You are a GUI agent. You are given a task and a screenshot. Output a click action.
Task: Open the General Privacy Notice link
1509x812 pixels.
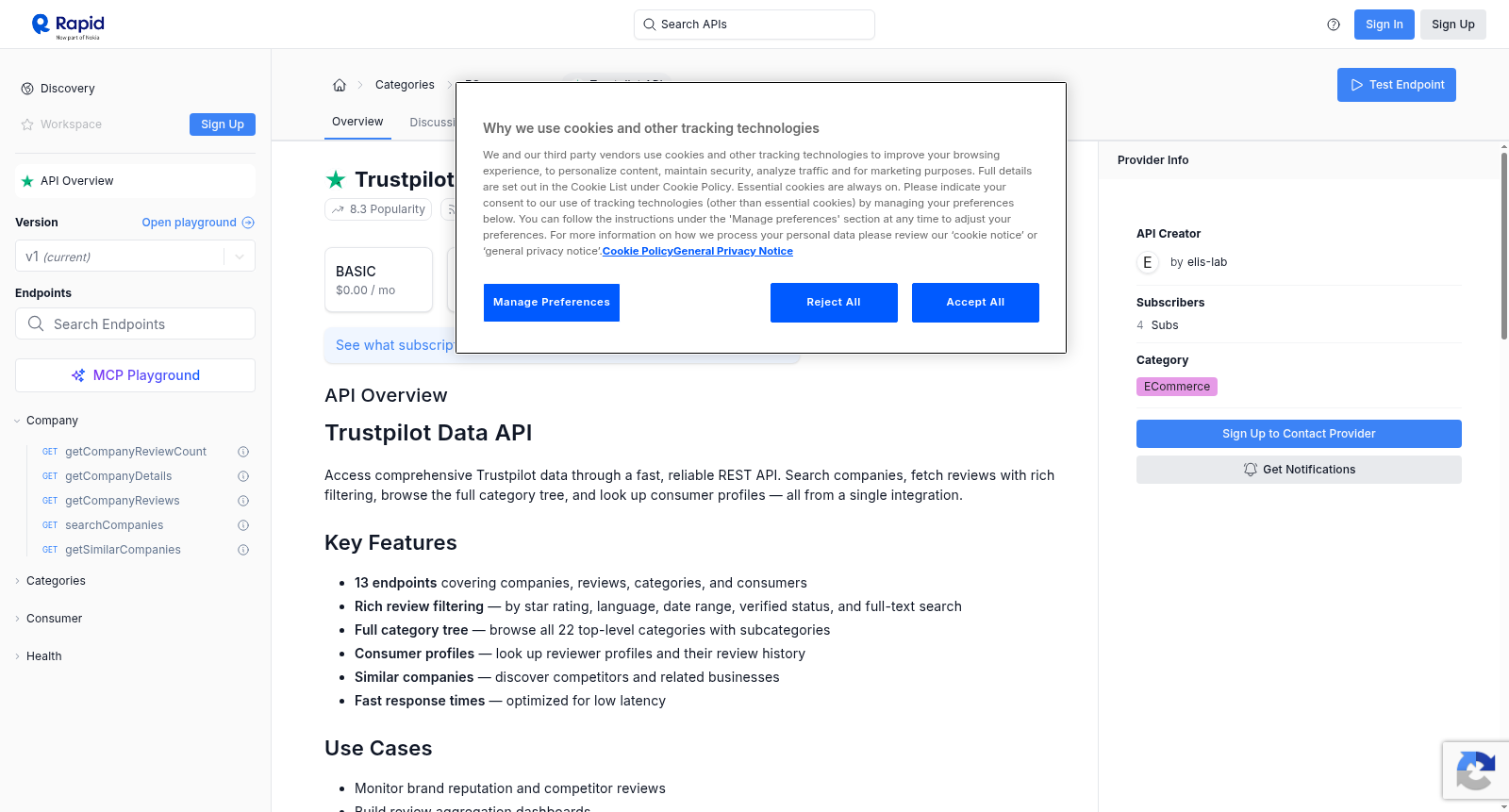click(734, 252)
